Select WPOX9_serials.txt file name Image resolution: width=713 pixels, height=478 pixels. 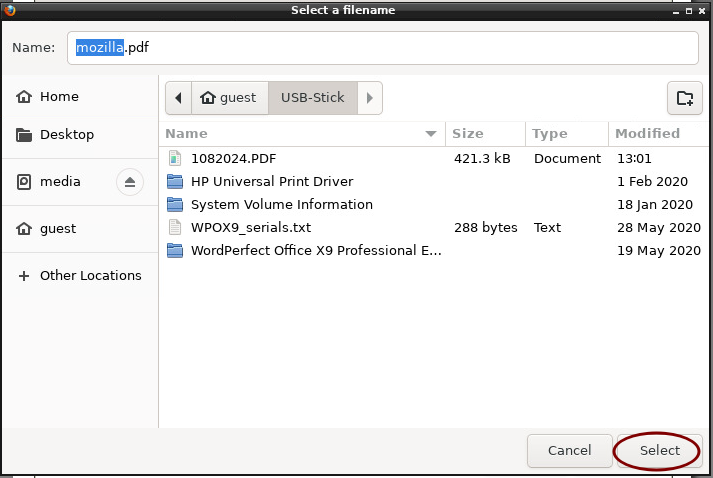pyautogui.click(x=251, y=227)
